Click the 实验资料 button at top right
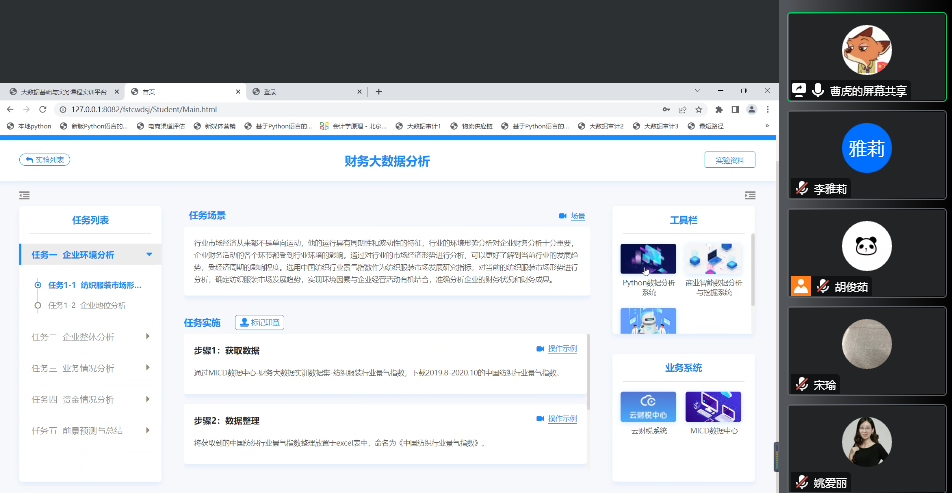The width and height of the screenshot is (952, 493). [x=729, y=160]
